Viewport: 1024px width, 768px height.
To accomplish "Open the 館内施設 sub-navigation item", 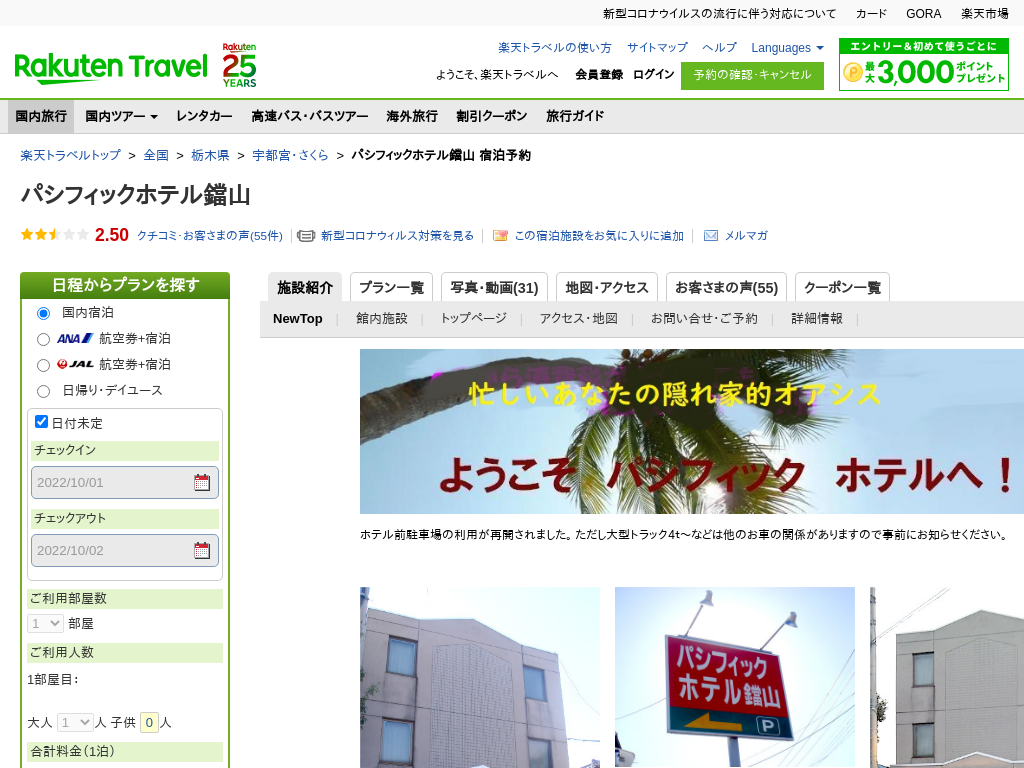I will click(381, 319).
